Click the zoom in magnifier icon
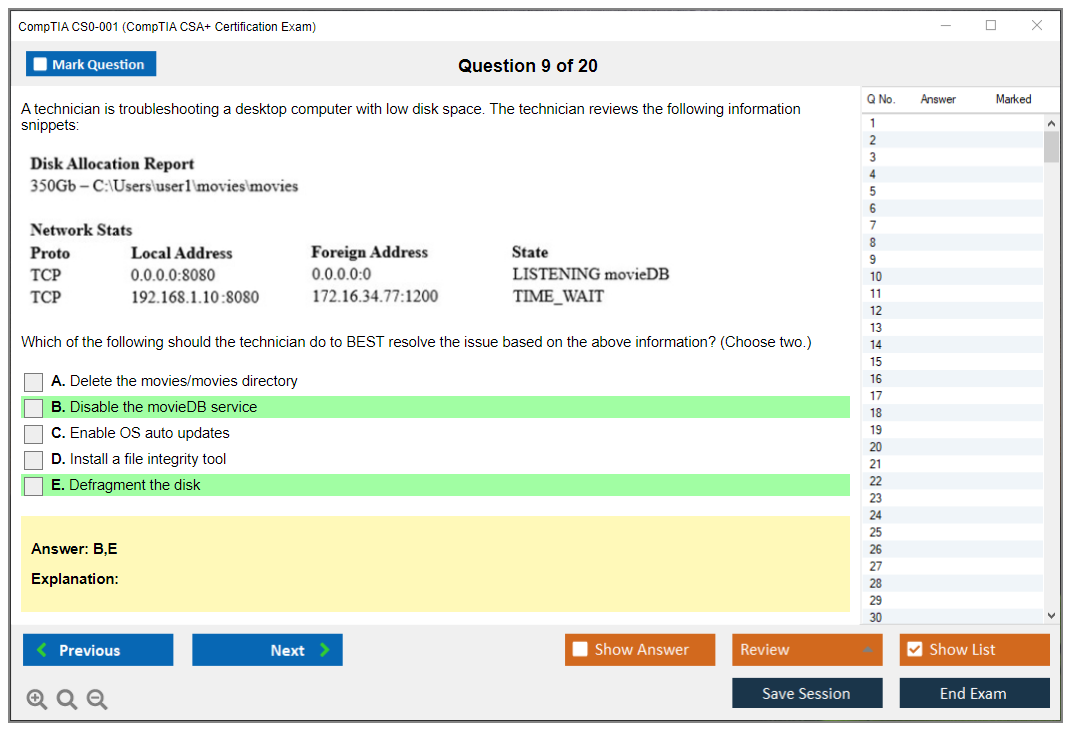The image size is (1075, 735). pyautogui.click(x=37, y=700)
